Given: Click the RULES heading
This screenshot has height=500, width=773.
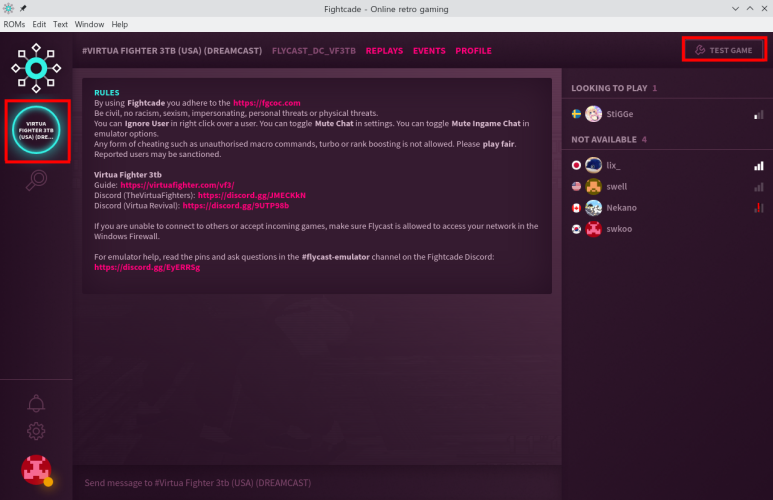Looking at the screenshot, I should point(106,92).
